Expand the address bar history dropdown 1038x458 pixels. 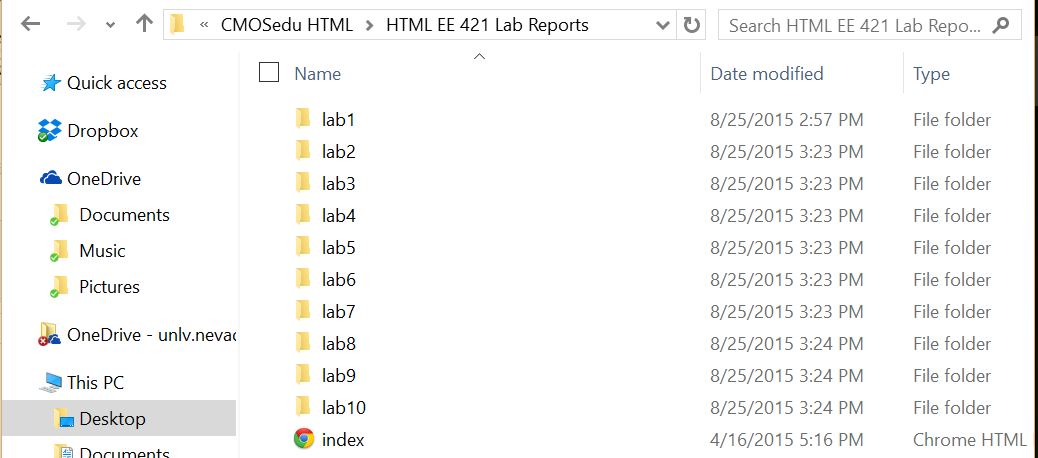(x=661, y=25)
